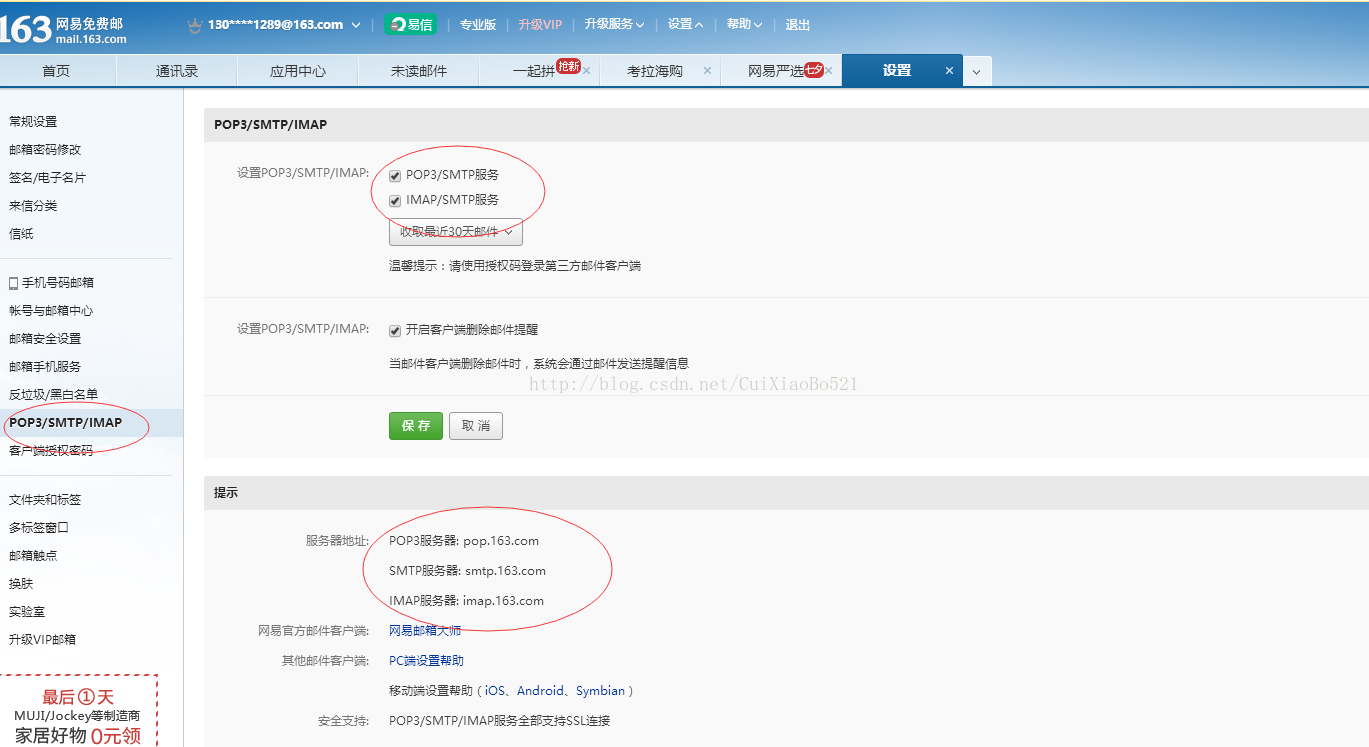Open 来信分类 in sidebar

[33, 206]
